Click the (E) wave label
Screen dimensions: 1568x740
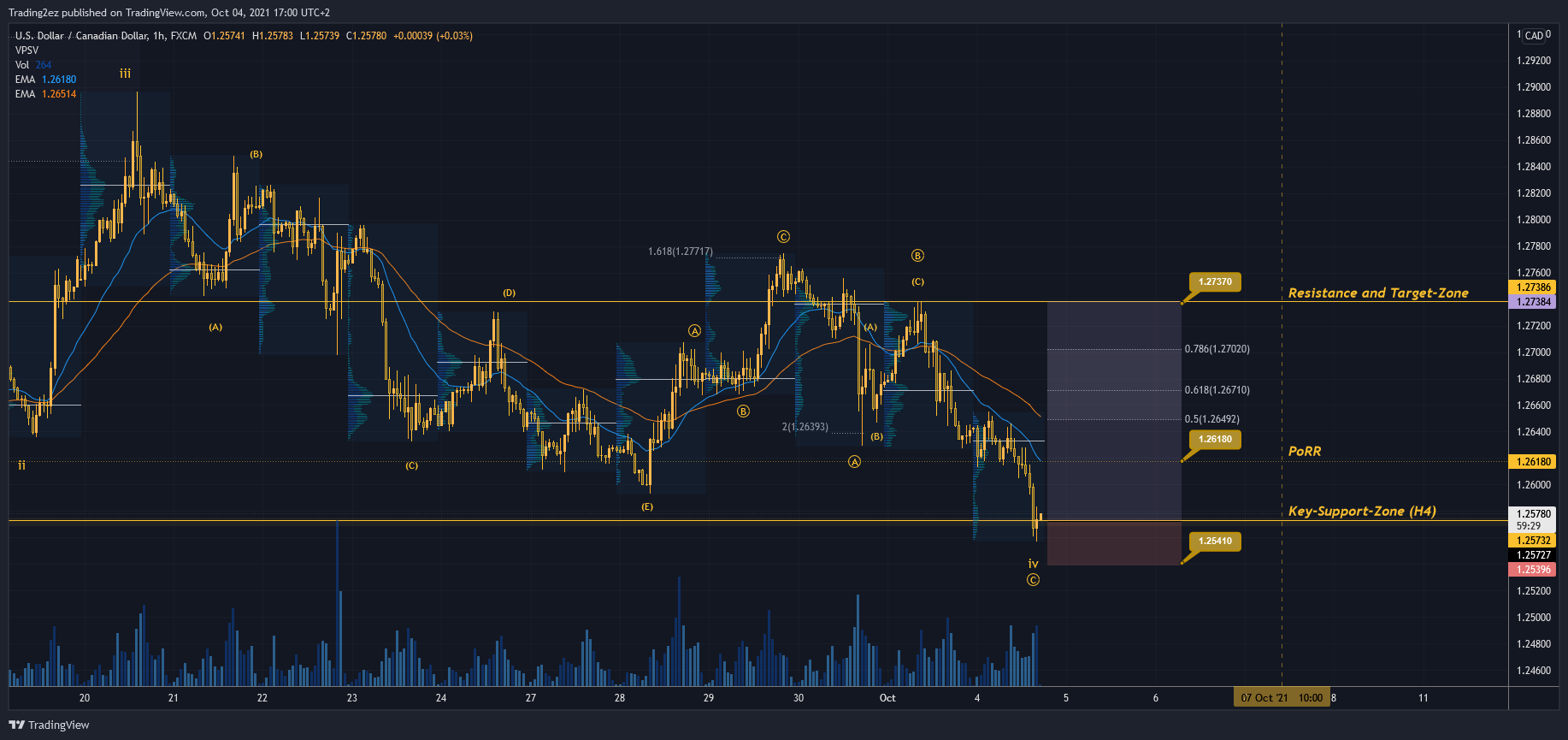647,506
